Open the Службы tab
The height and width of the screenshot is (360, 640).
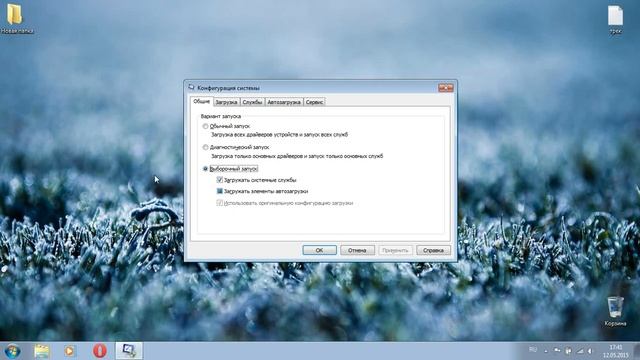252,102
